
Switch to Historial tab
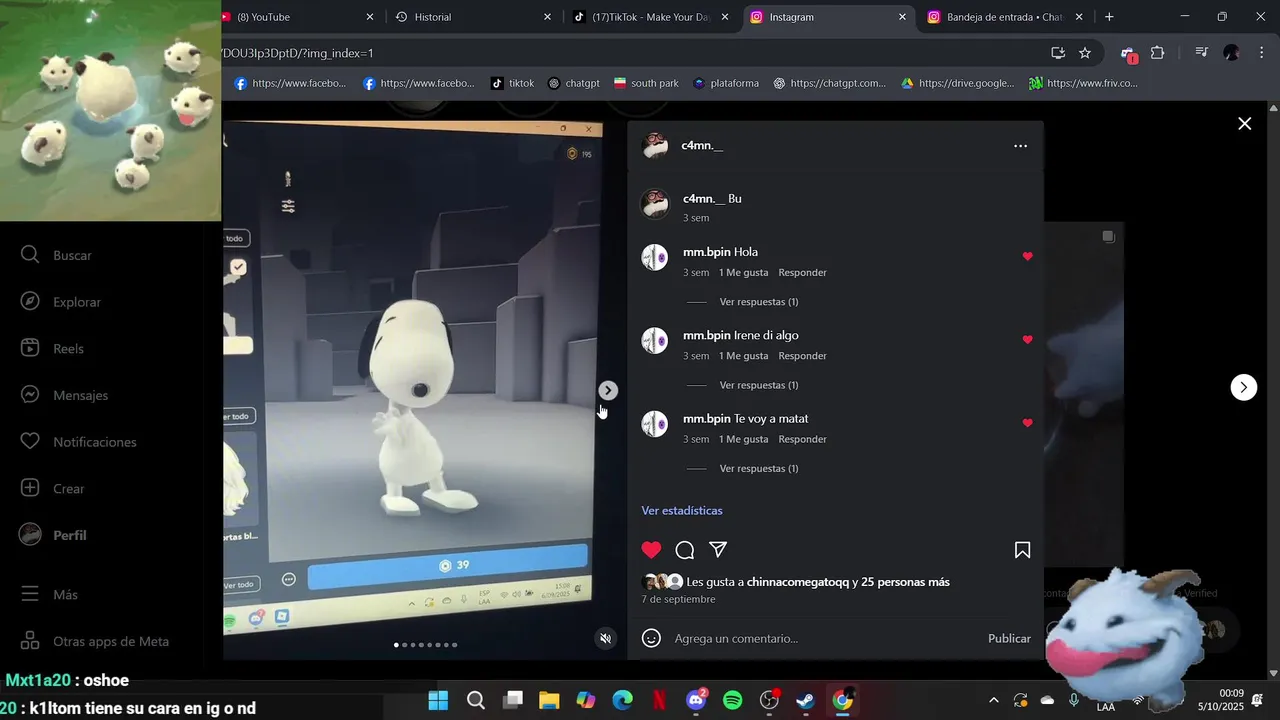pos(472,17)
